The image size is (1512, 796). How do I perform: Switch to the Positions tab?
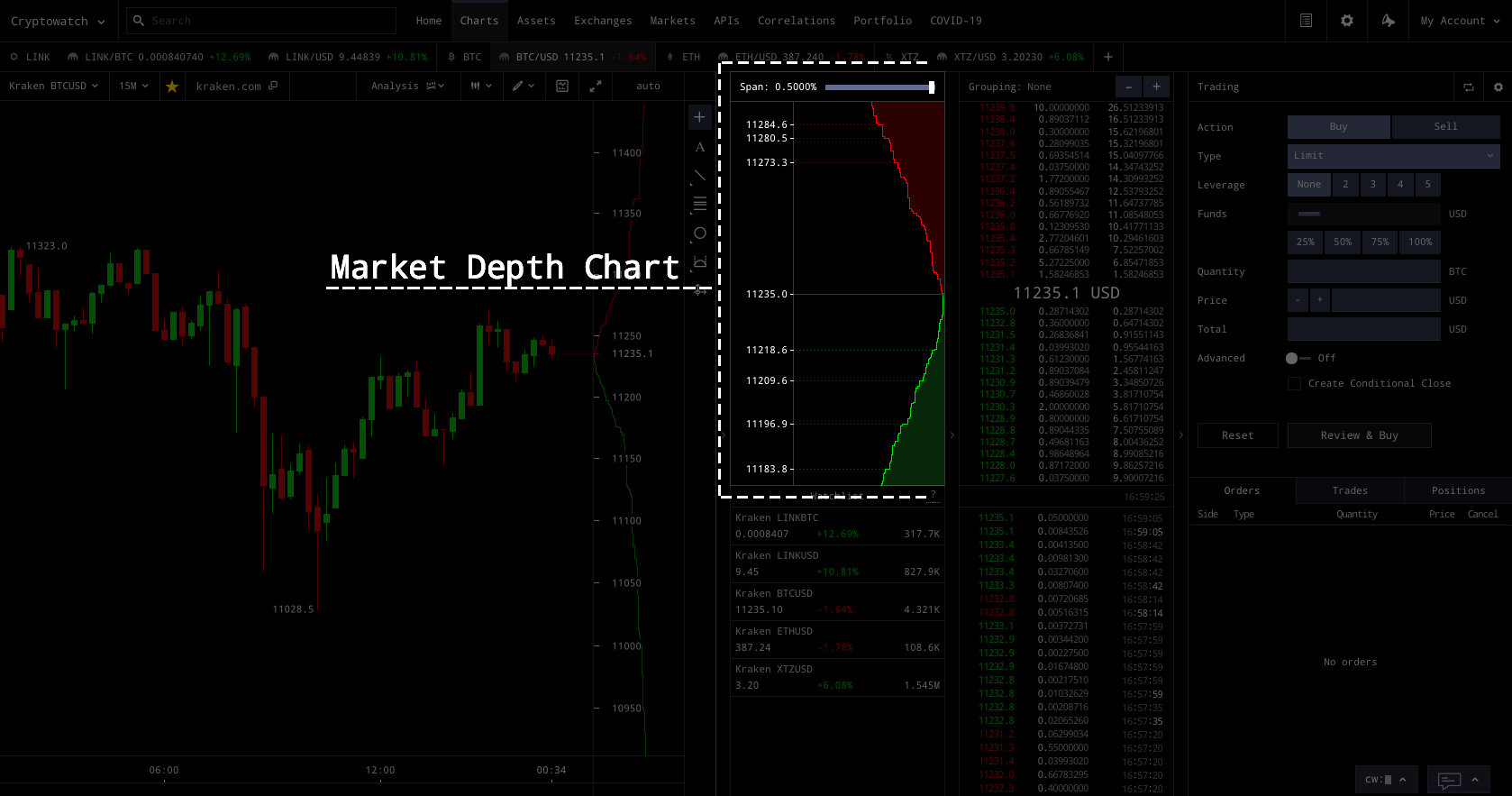coord(1458,491)
